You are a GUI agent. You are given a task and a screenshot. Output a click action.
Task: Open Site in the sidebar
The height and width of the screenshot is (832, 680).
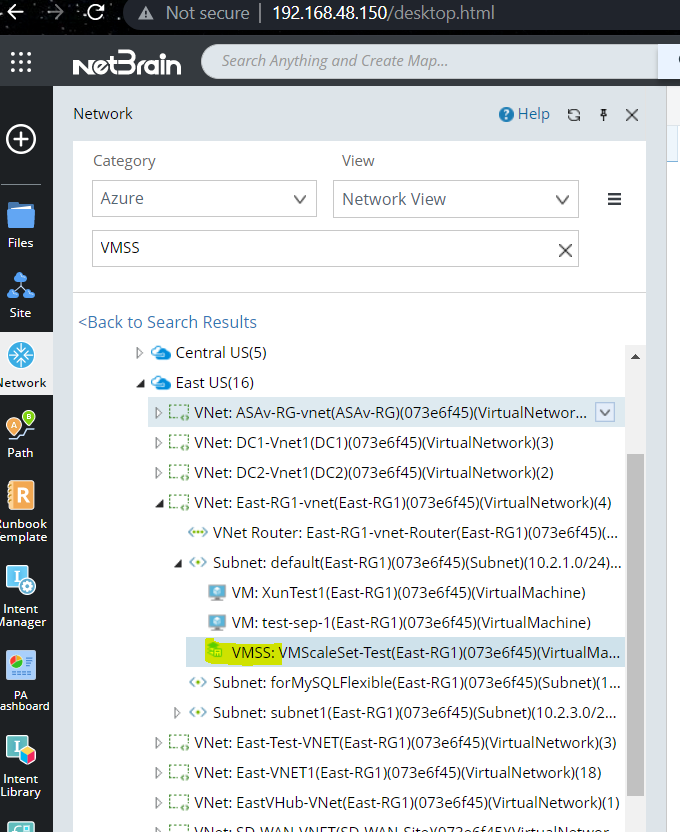click(x=20, y=294)
